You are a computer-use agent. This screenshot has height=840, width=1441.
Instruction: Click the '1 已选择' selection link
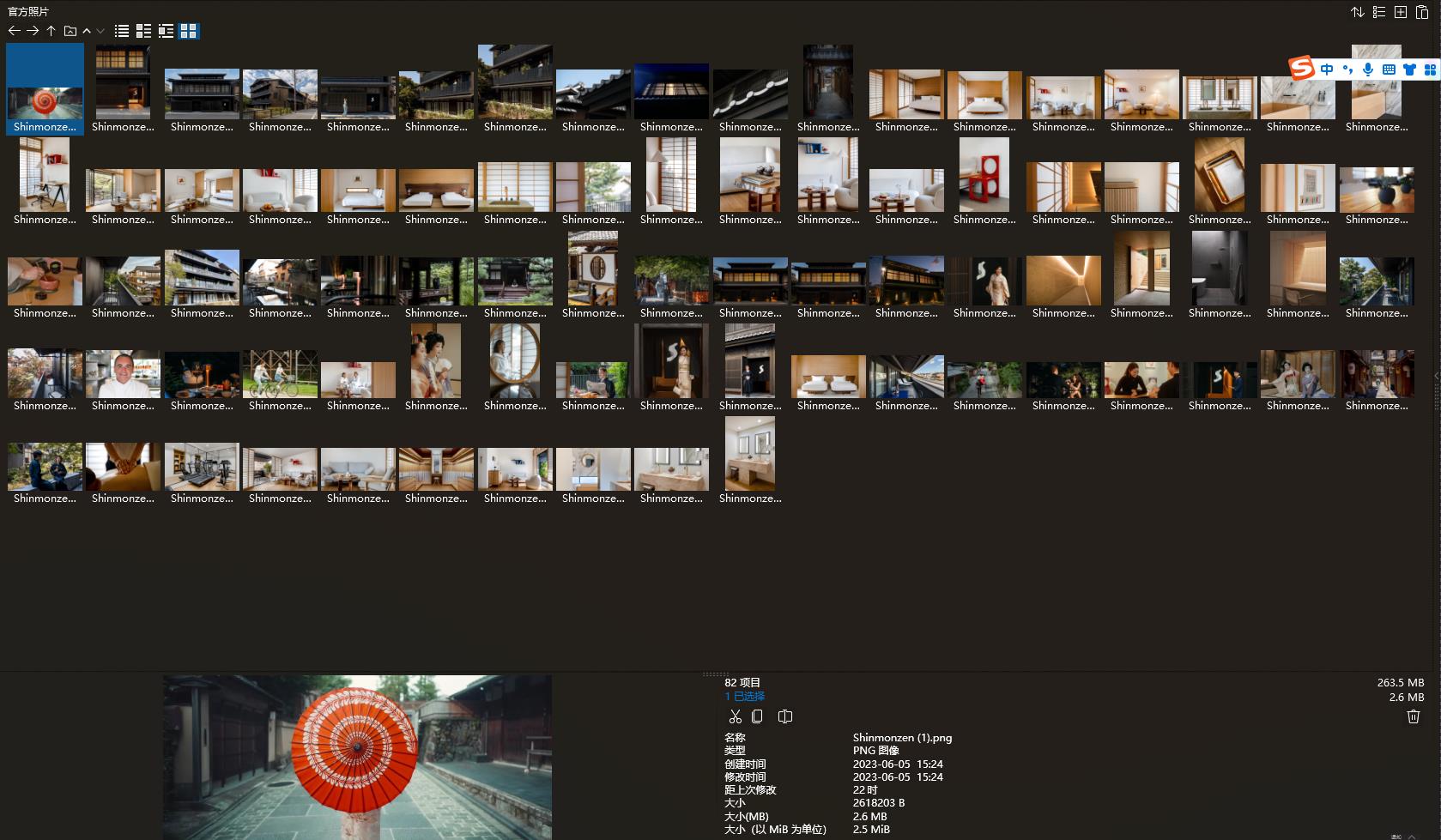(744, 696)
